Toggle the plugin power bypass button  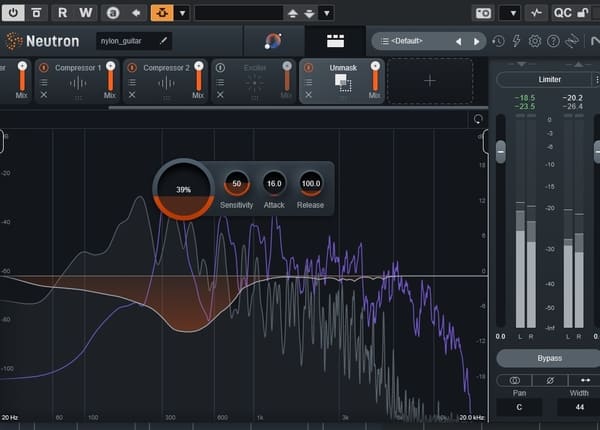13,13
